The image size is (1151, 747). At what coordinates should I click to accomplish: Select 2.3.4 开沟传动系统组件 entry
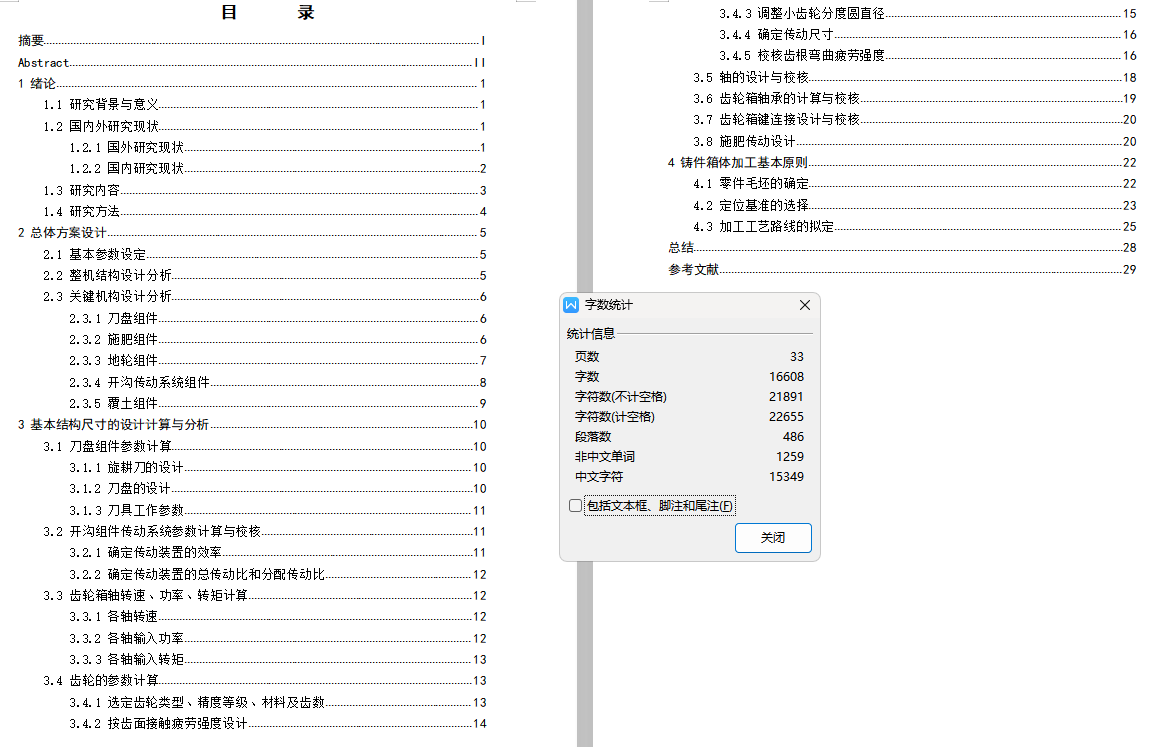point(277,382)
